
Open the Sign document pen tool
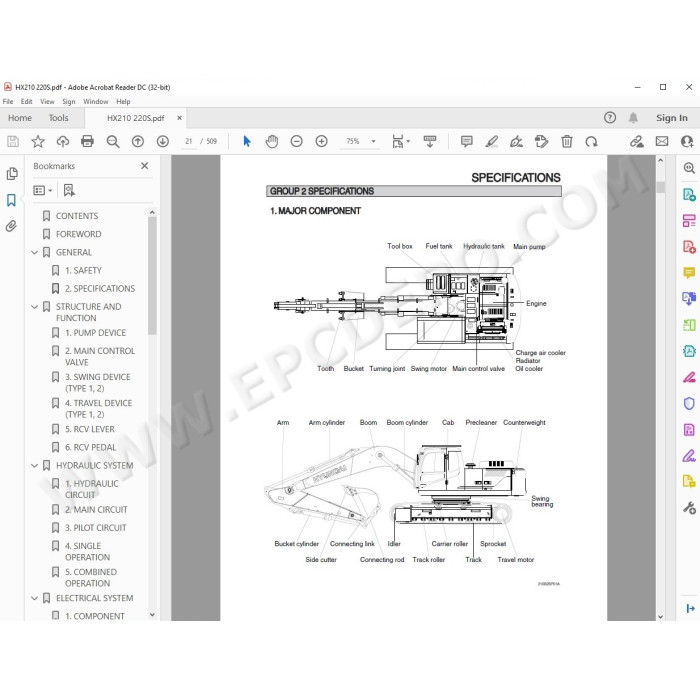(517, 142)
